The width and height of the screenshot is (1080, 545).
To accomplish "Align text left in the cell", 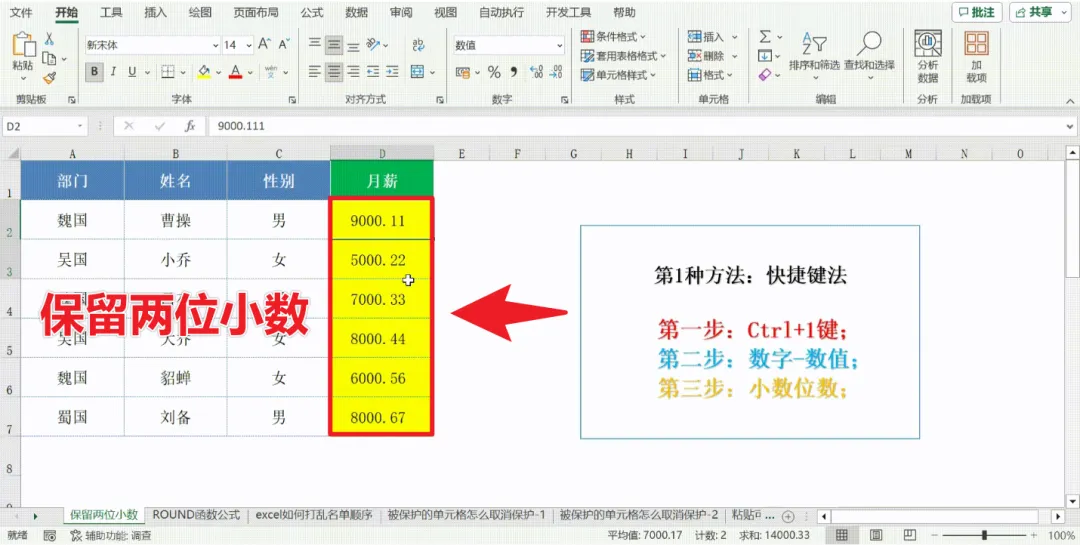I will point(315,71).
